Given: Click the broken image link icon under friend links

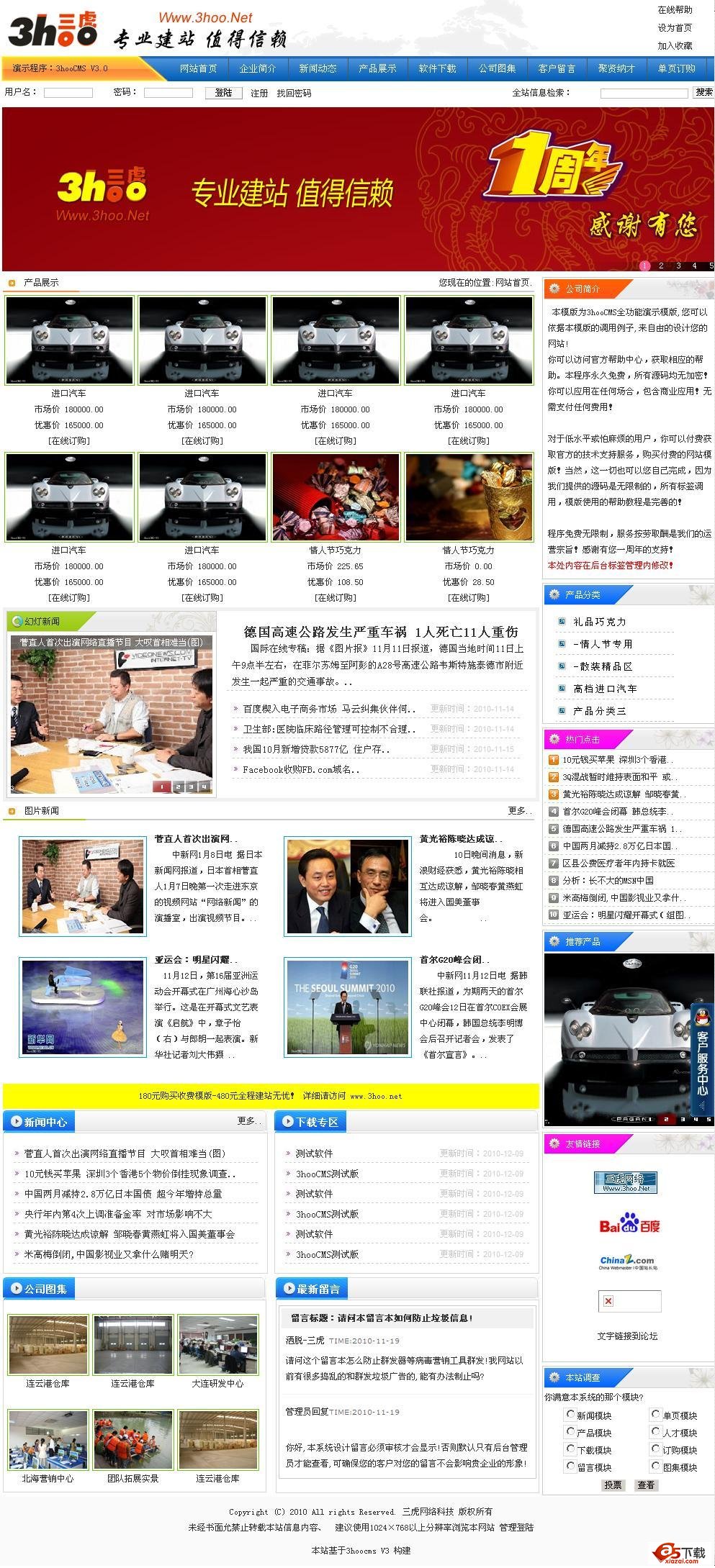Looking at the screenshot, I should click(x=608, y=1301).
